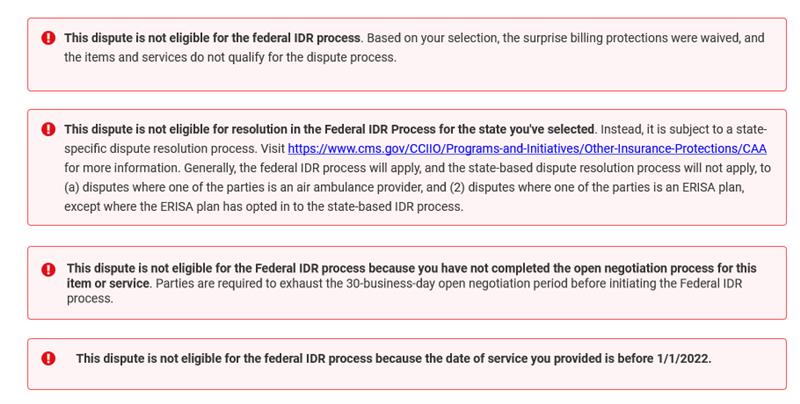Image resolution: width=800 pixels, height=404 pixels.
Task: Click the error icon in the state-specific dispute alert
Action: [x=48, y=129]
